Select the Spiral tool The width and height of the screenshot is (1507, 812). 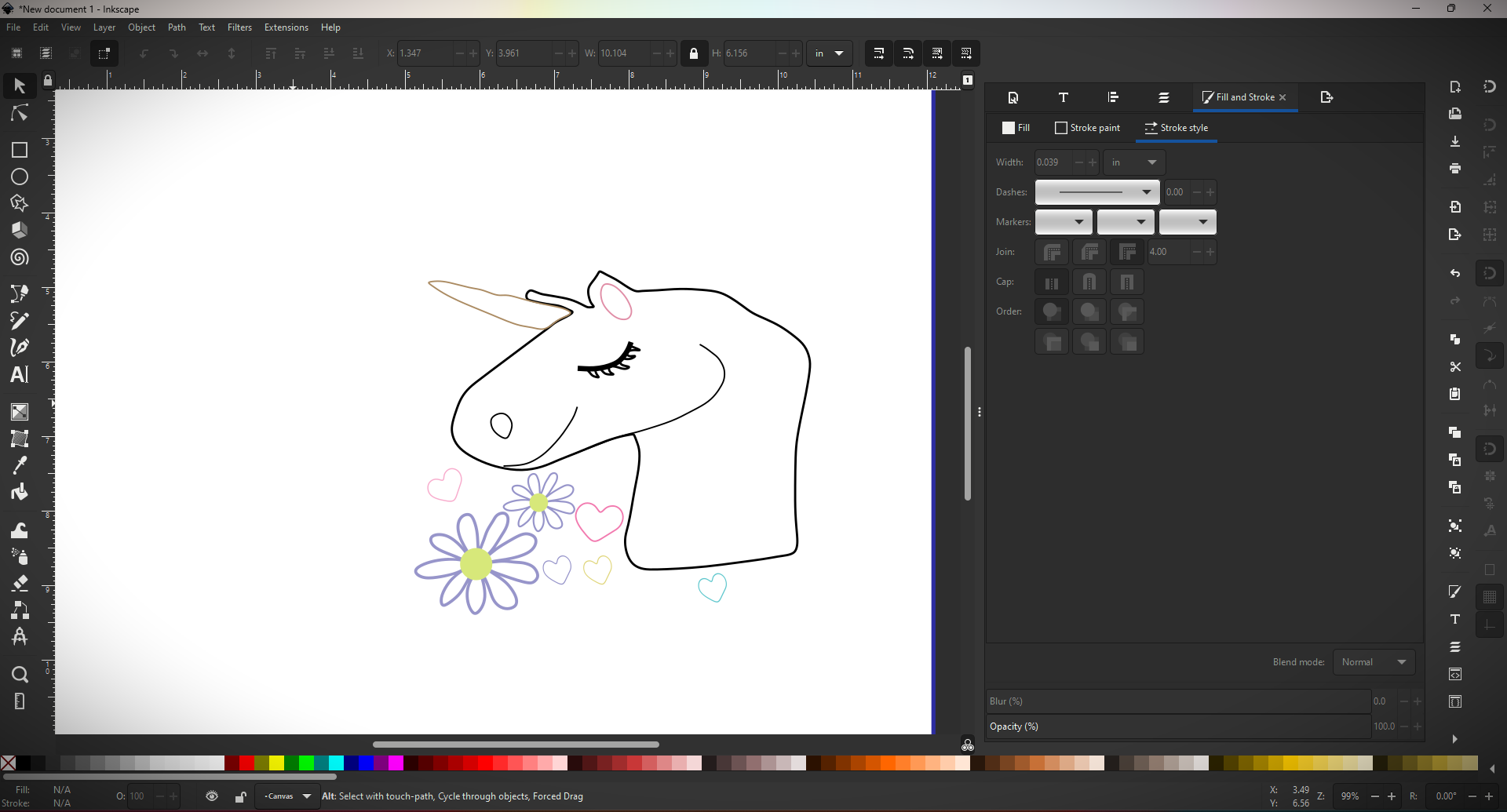pos(20,258)
